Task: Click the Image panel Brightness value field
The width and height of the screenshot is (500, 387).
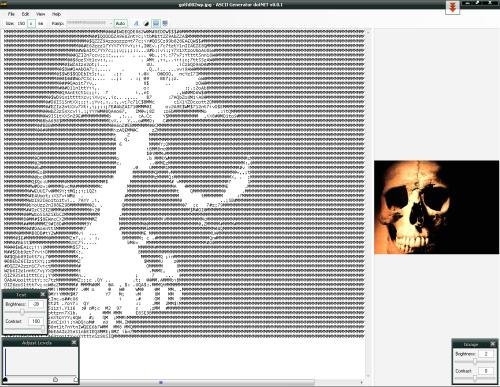Action: tap(486, 354)
